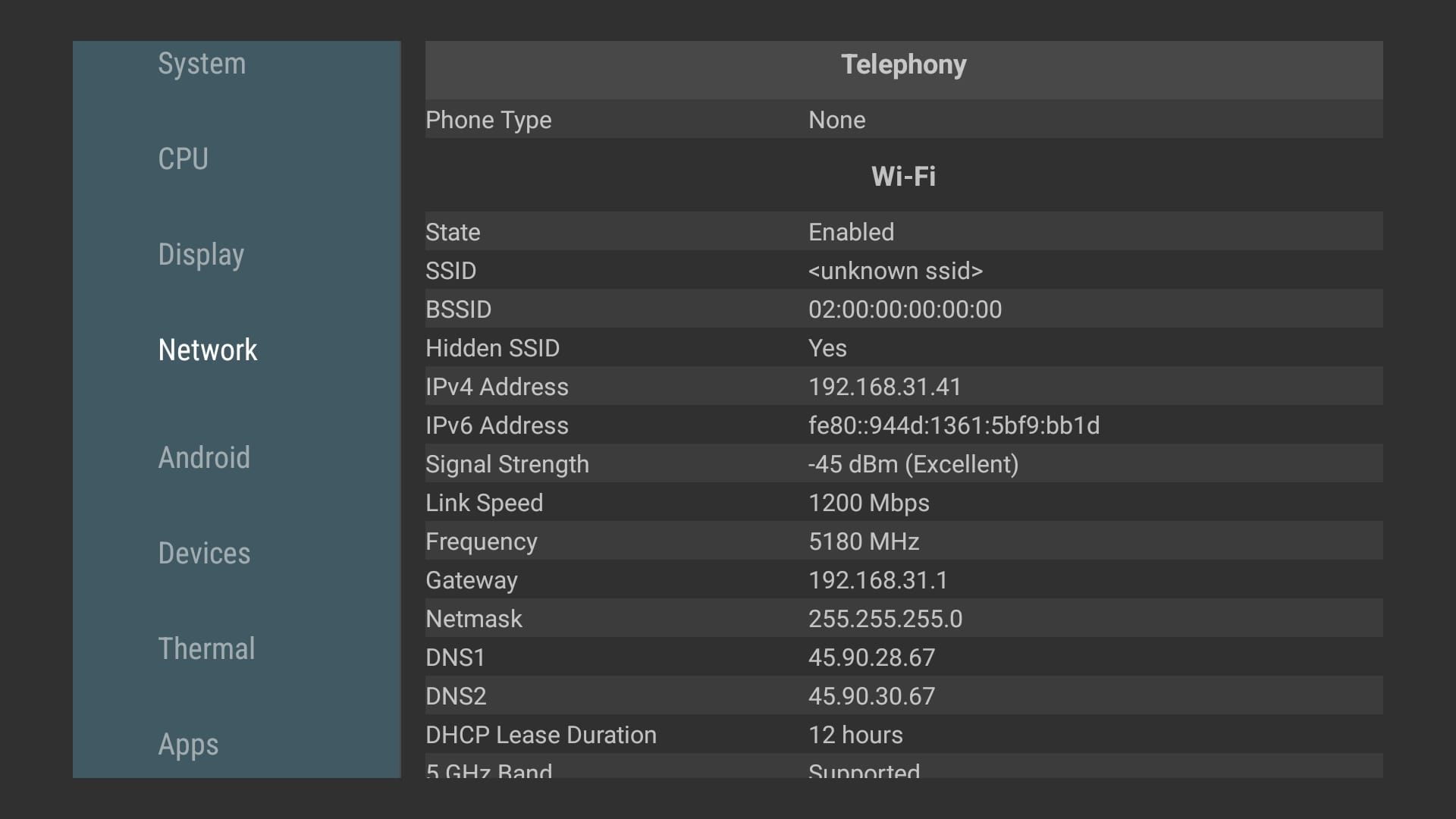Click the IPv4 Address value 192.168.31.41
1456x819 pixels.
pos(884,387)
